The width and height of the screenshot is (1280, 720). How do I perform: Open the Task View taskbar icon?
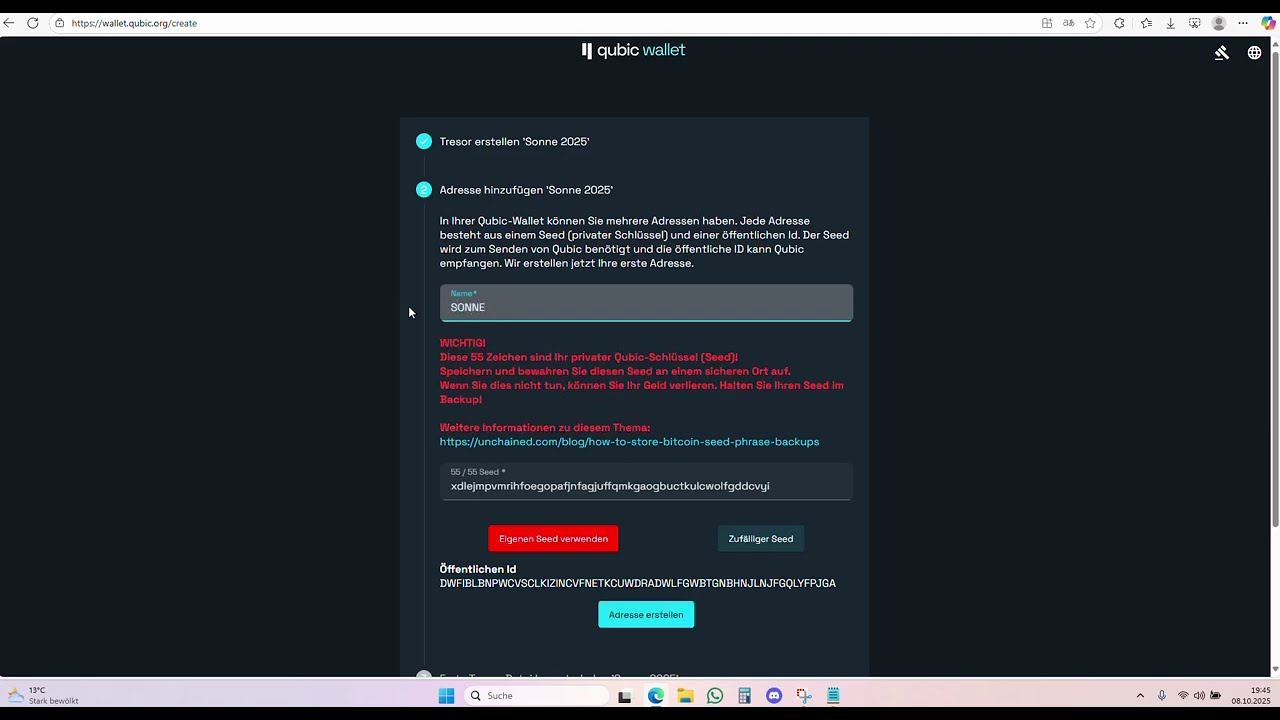tap(625, 696)
